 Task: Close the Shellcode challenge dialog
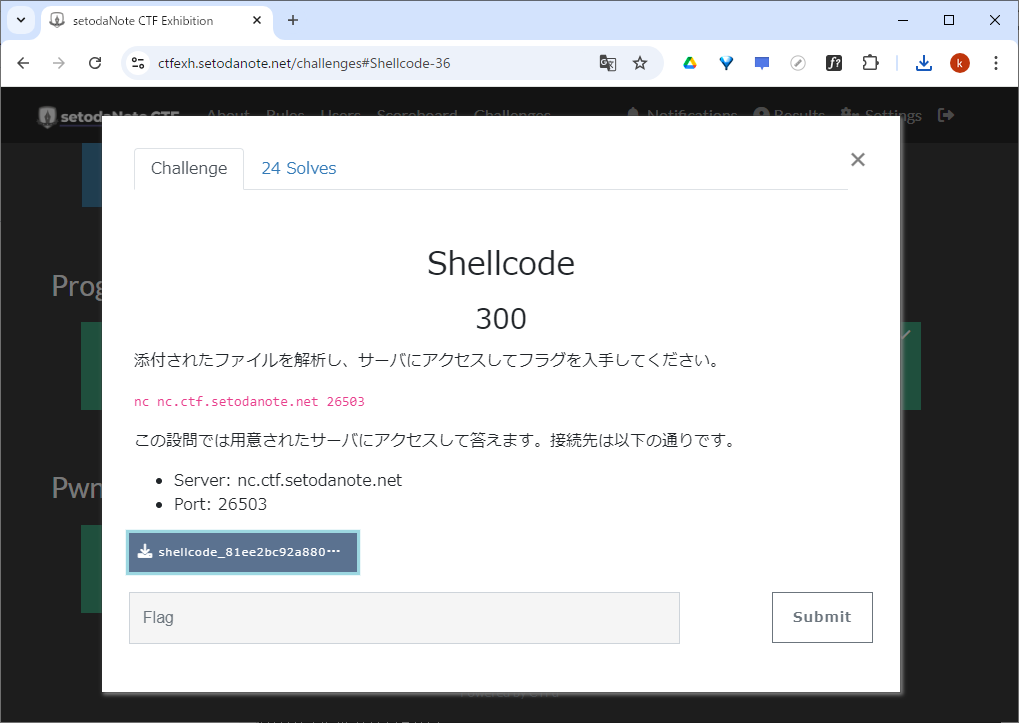(x=858, y=159)
